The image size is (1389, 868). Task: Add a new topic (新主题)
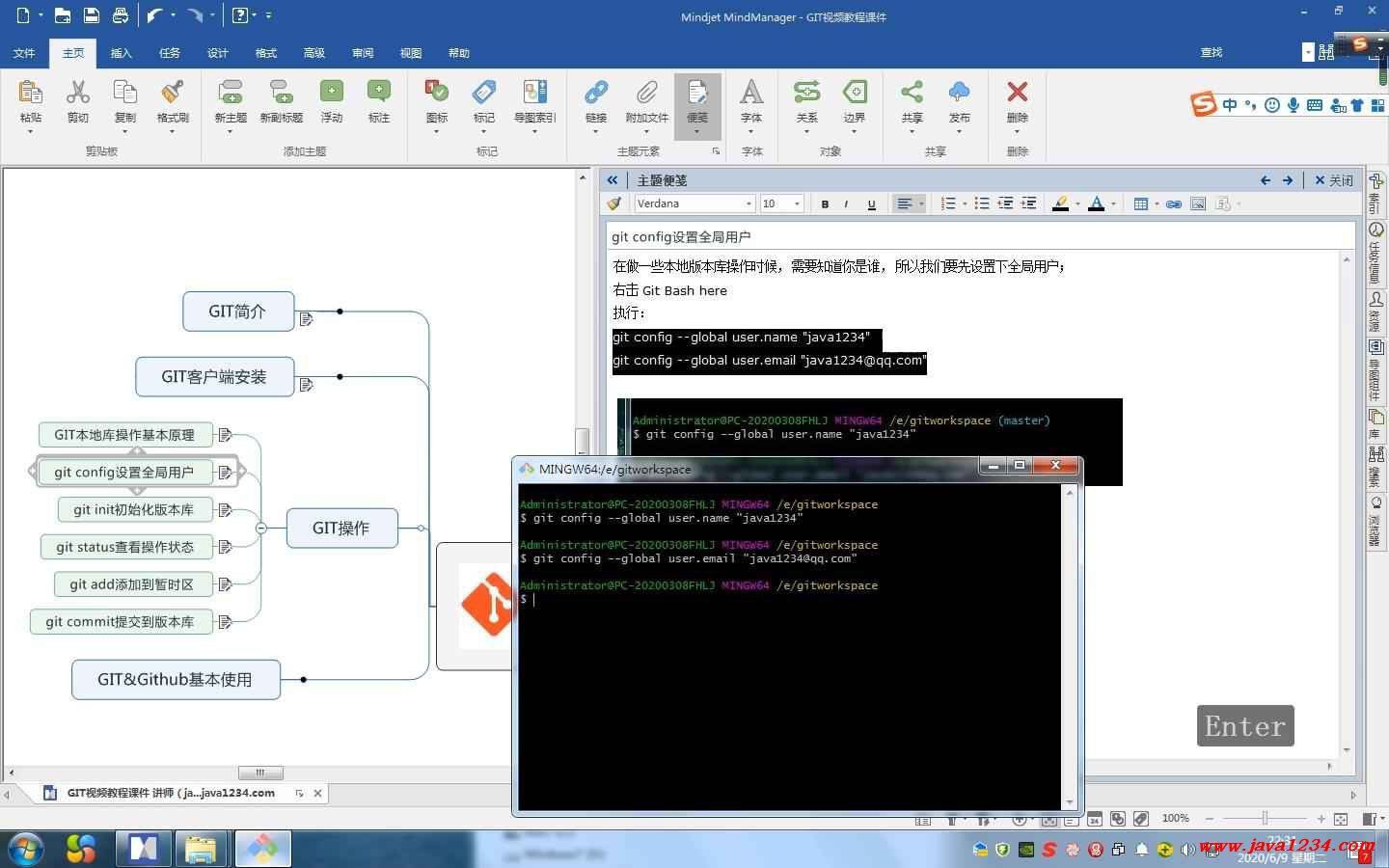click(231, 93)
